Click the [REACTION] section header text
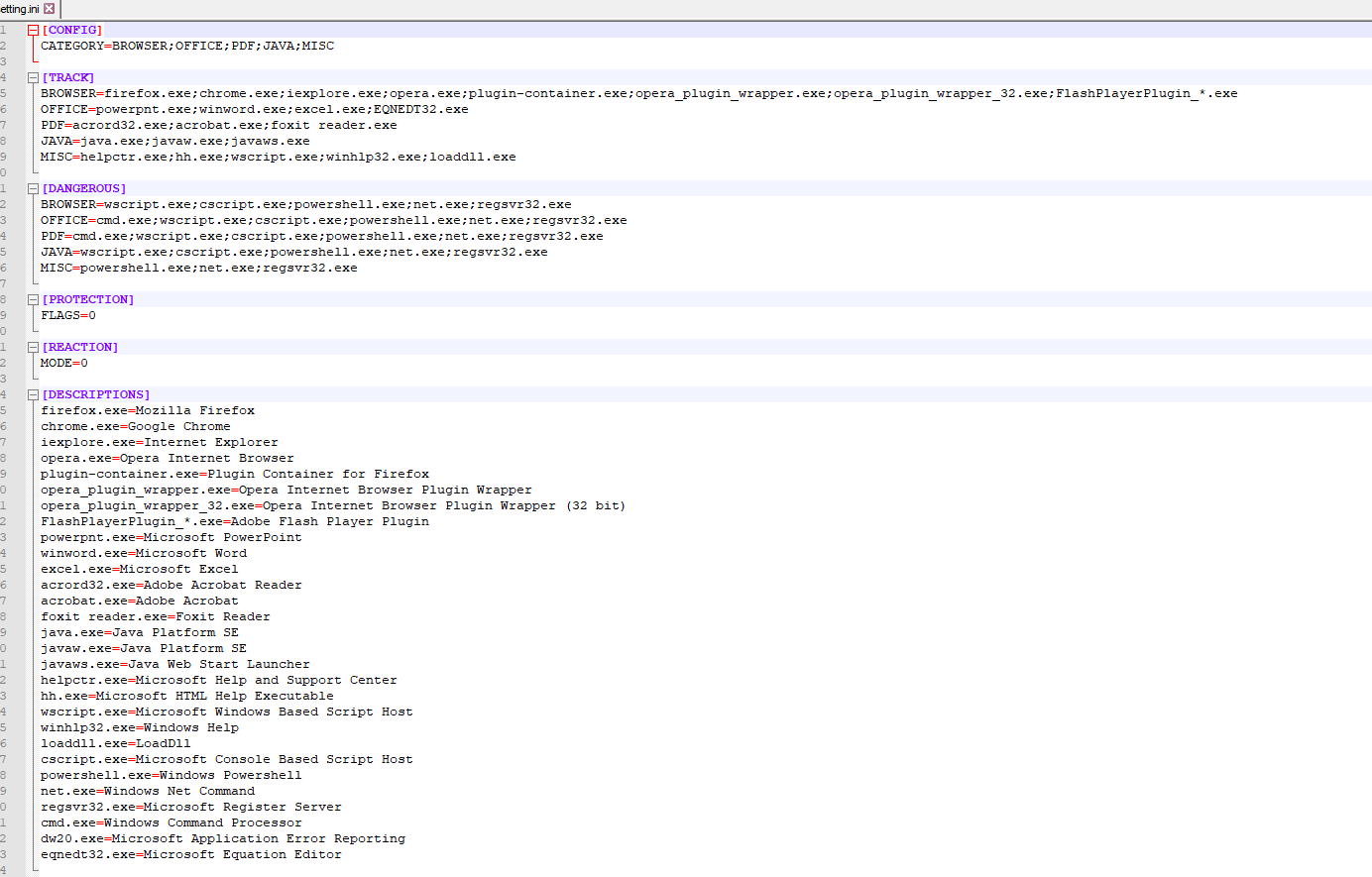 (80, 347)
